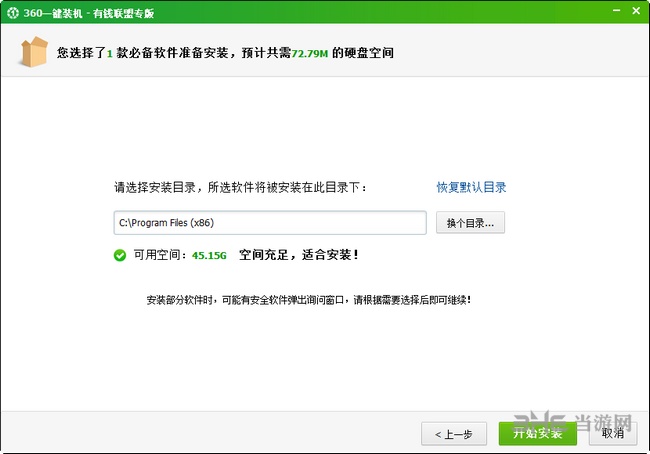Click the text 空间充足，适合安装！
The width and height of the screenshot is (650, 454).
[299, 255]
